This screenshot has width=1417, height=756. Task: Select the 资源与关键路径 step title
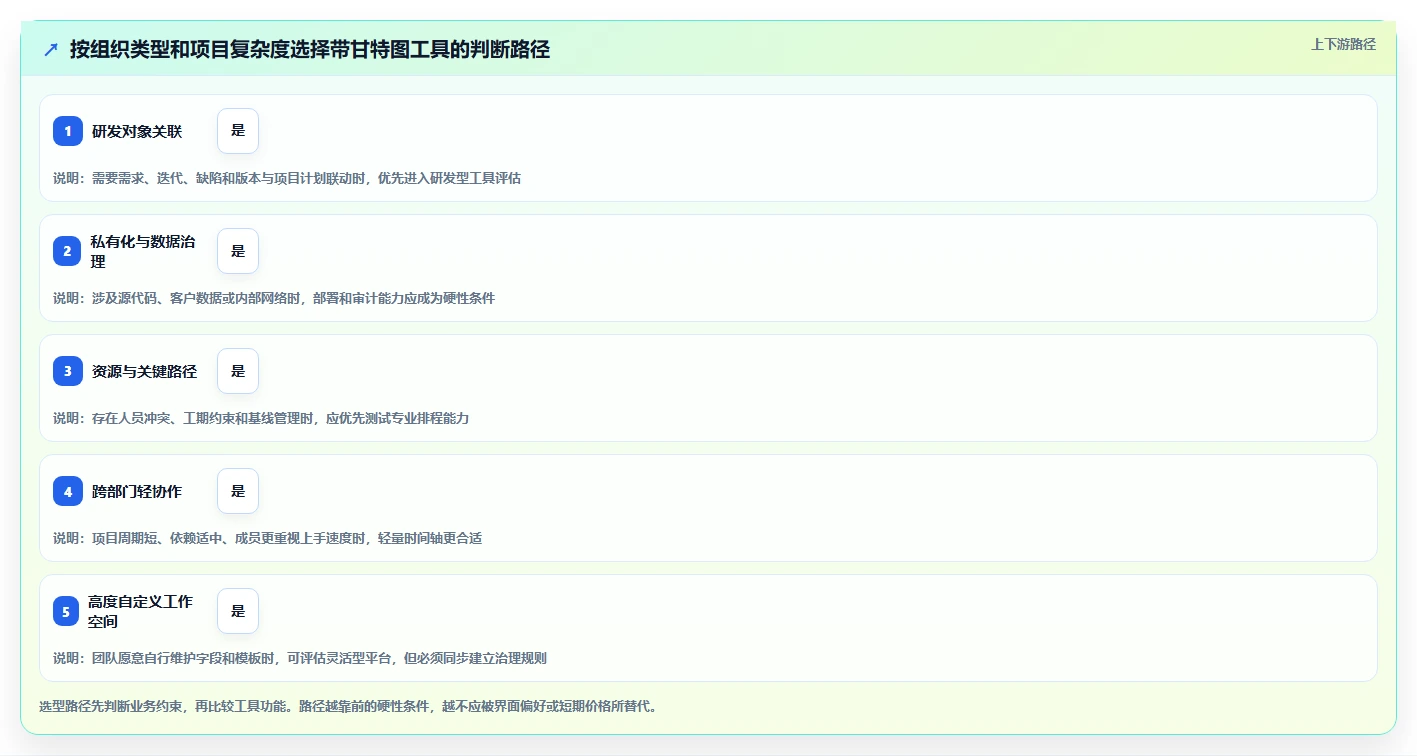(x=144, y=371)
